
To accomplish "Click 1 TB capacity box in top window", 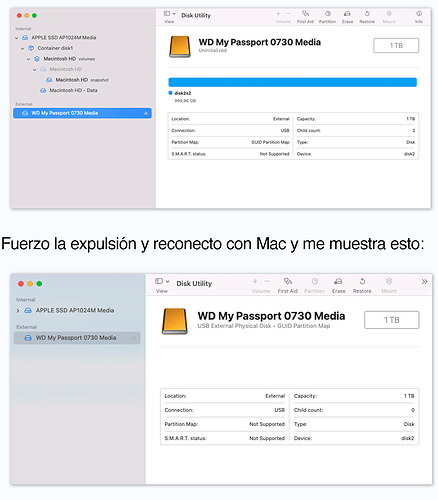I will coord(396,46).
